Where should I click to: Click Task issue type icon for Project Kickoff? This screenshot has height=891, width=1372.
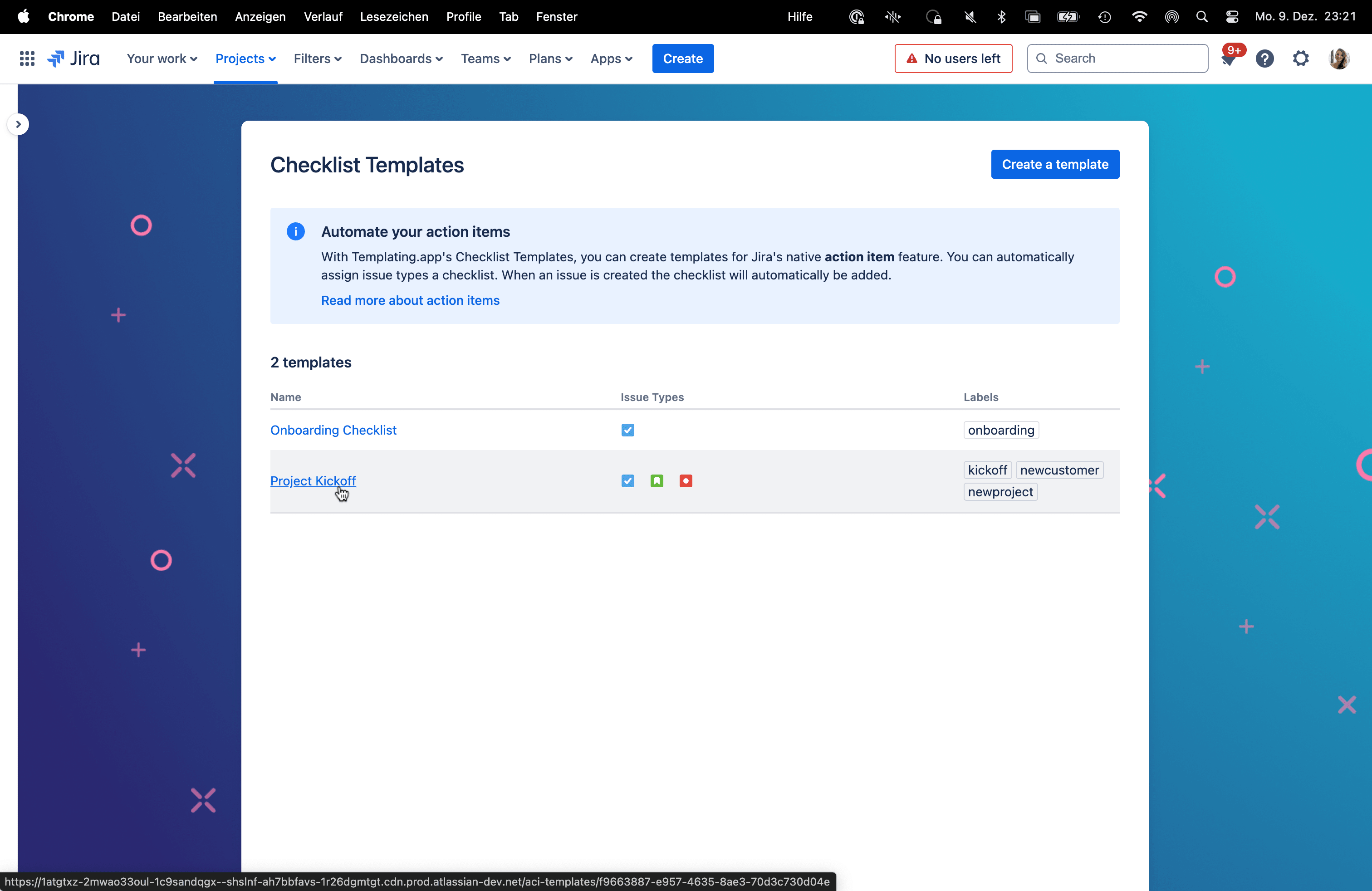[x=628, y=480]
